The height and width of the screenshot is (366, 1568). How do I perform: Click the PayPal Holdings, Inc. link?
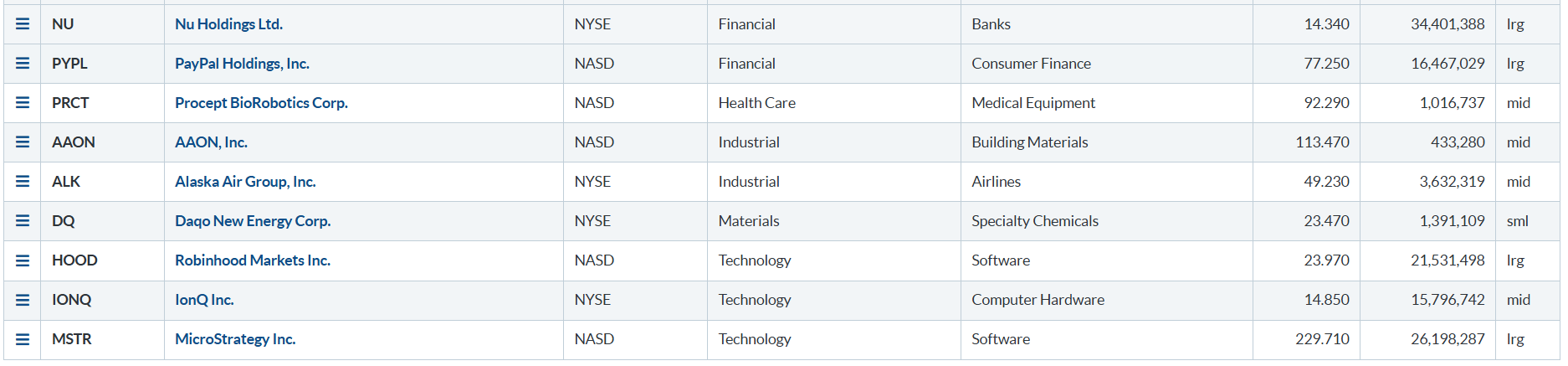pos(242,64)
